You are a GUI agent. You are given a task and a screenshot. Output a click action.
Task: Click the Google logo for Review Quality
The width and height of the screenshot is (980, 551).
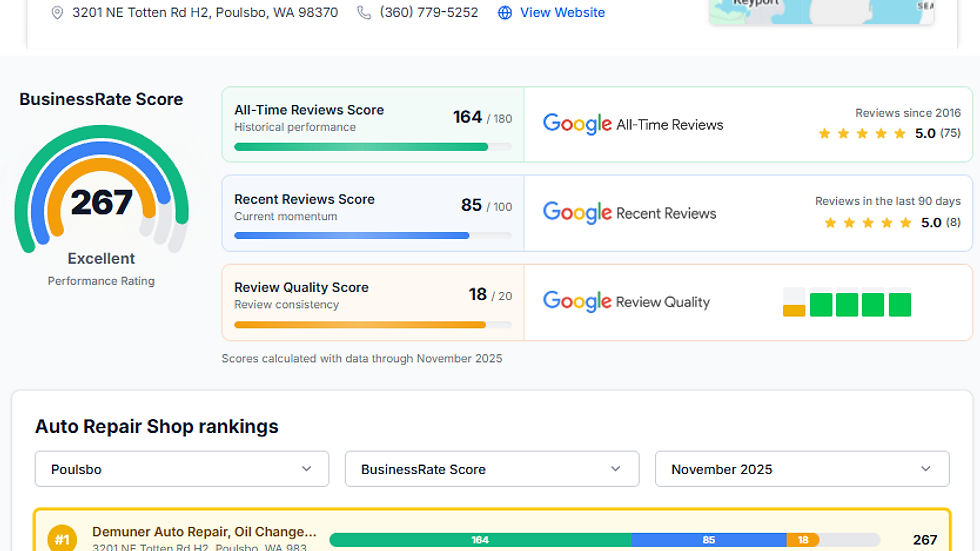[x=577, y=301]
